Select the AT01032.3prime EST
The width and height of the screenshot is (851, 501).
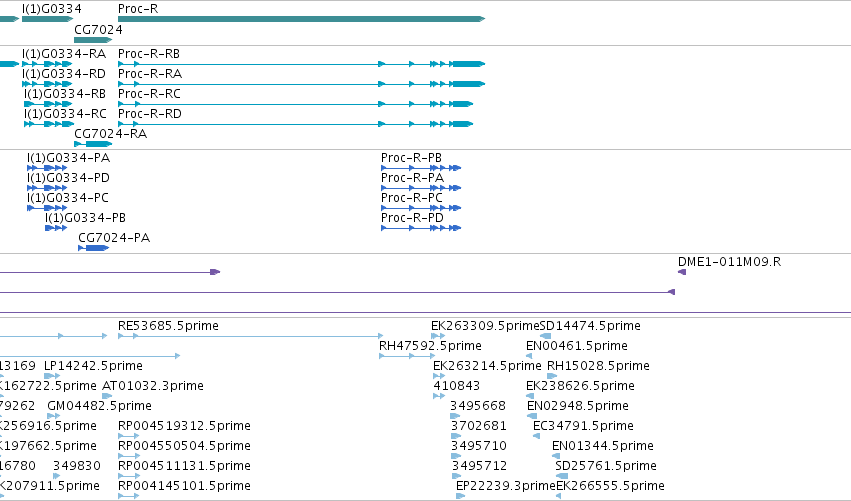[107, 396]
